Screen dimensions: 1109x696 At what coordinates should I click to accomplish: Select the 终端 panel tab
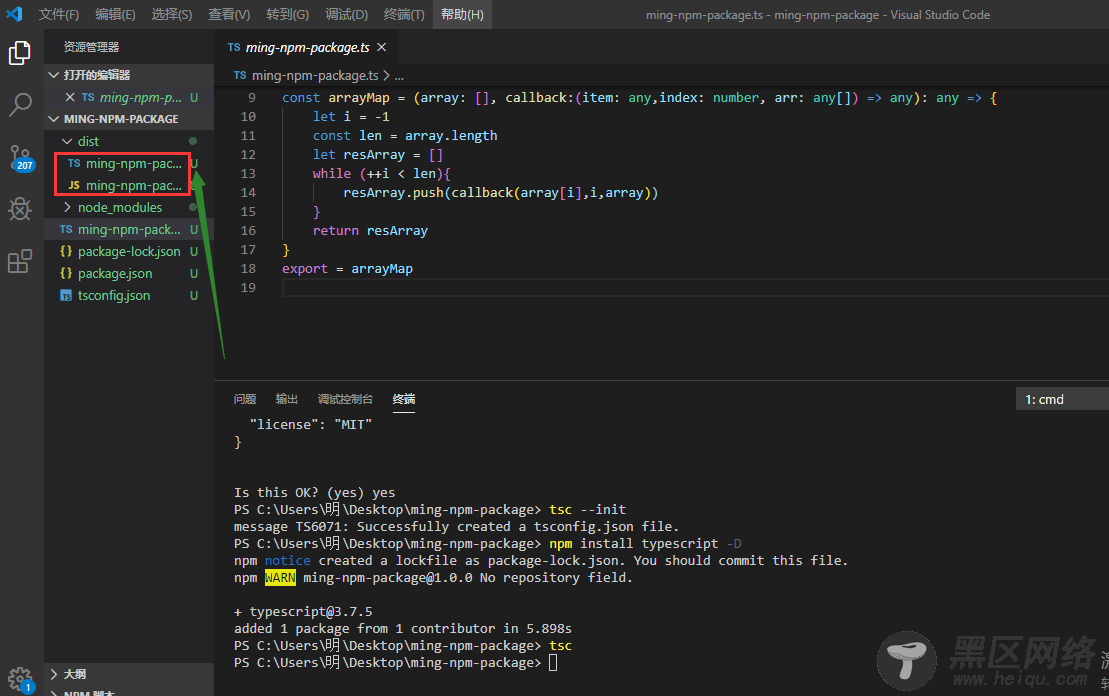(x=404, y=399)
